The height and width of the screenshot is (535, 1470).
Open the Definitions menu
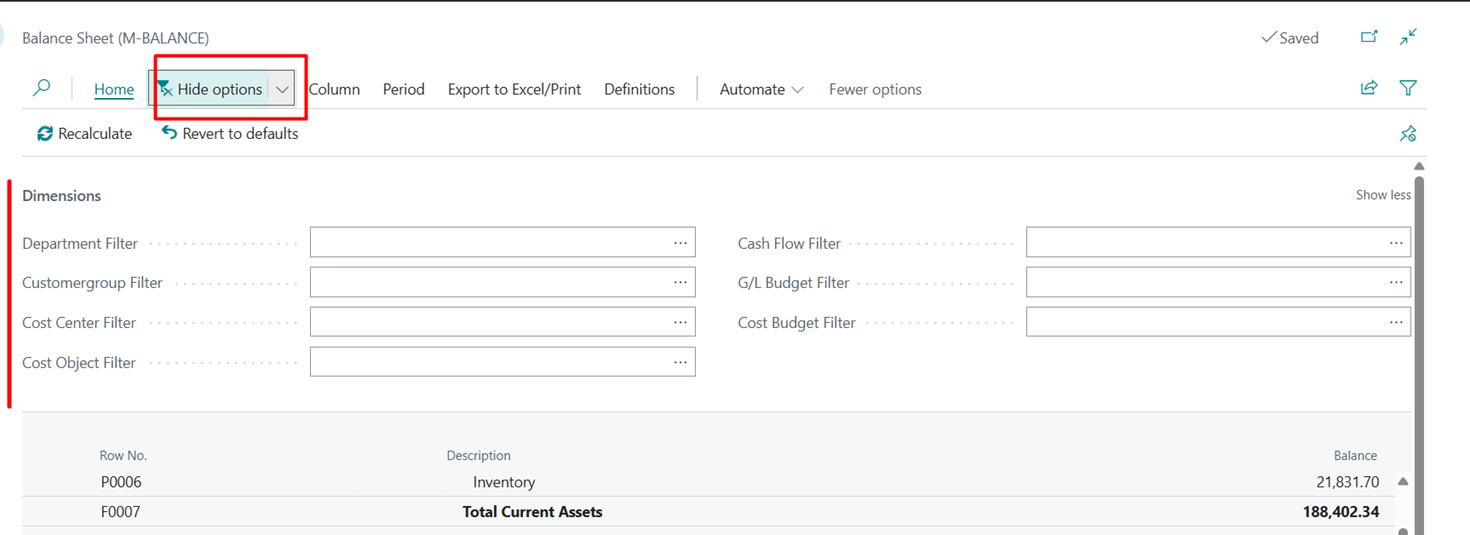click(x=639, y=89)
